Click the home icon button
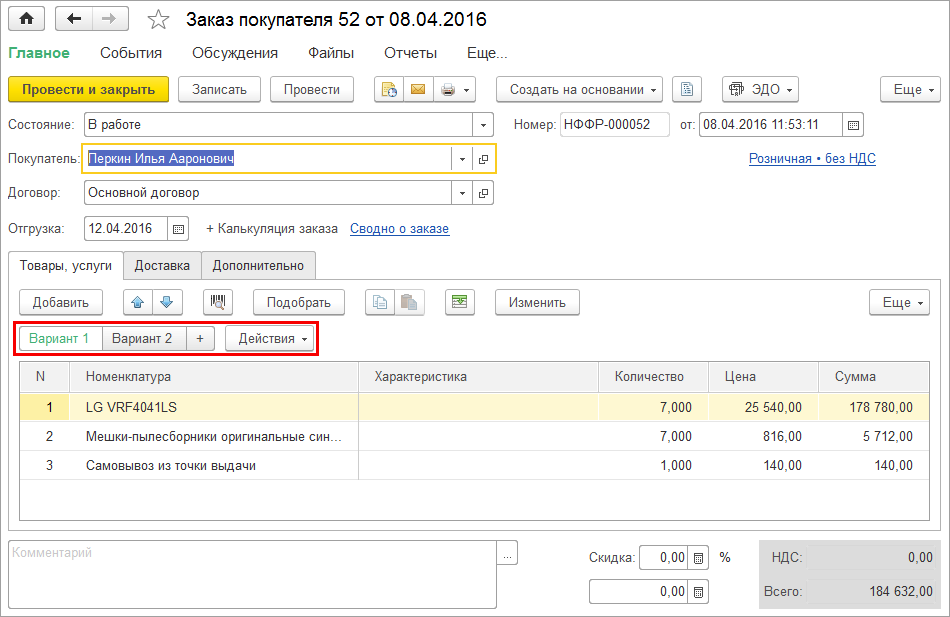The image size is (950, 617). click(x=27, y=19)
